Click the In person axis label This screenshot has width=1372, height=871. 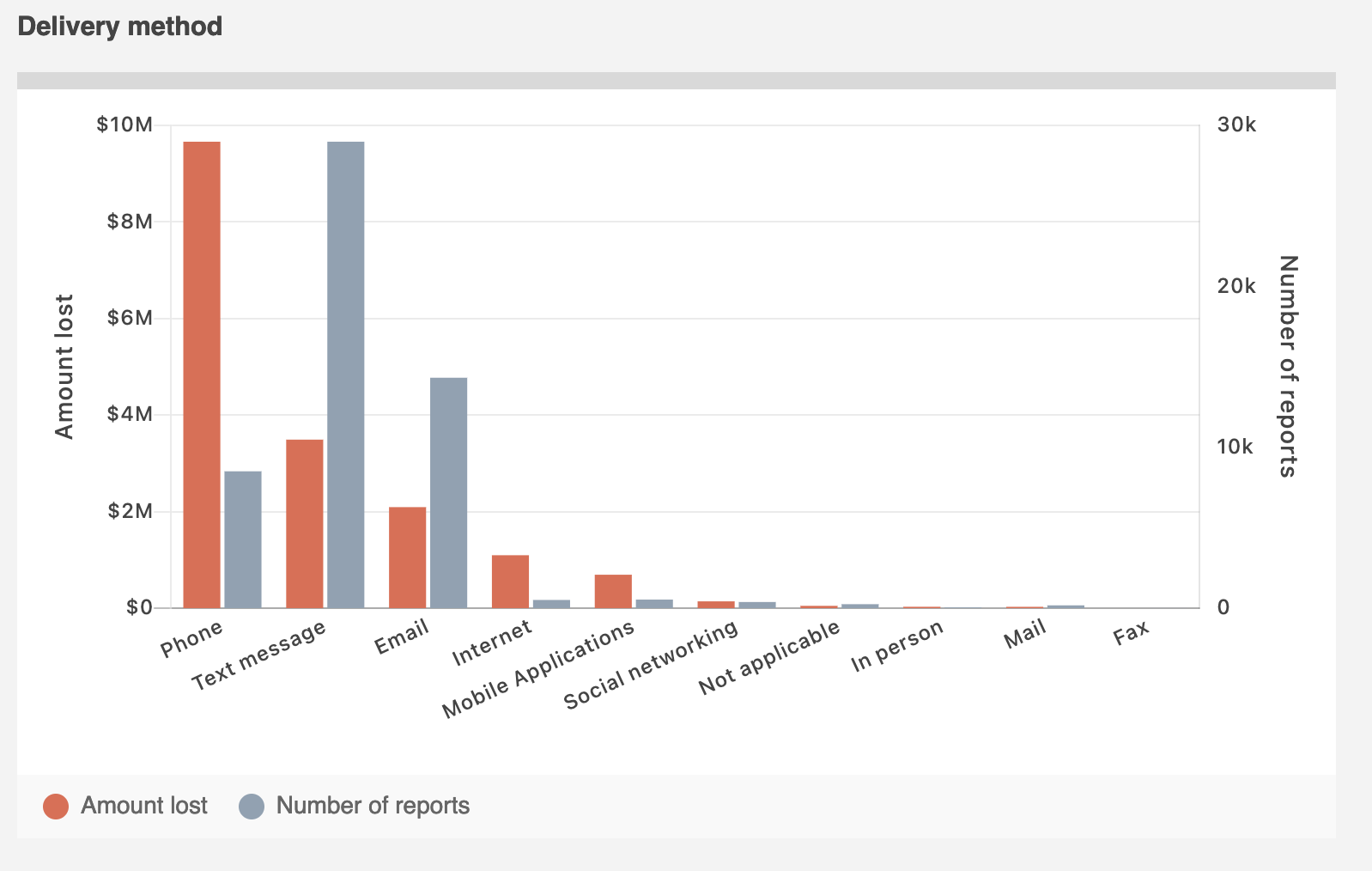897,645
